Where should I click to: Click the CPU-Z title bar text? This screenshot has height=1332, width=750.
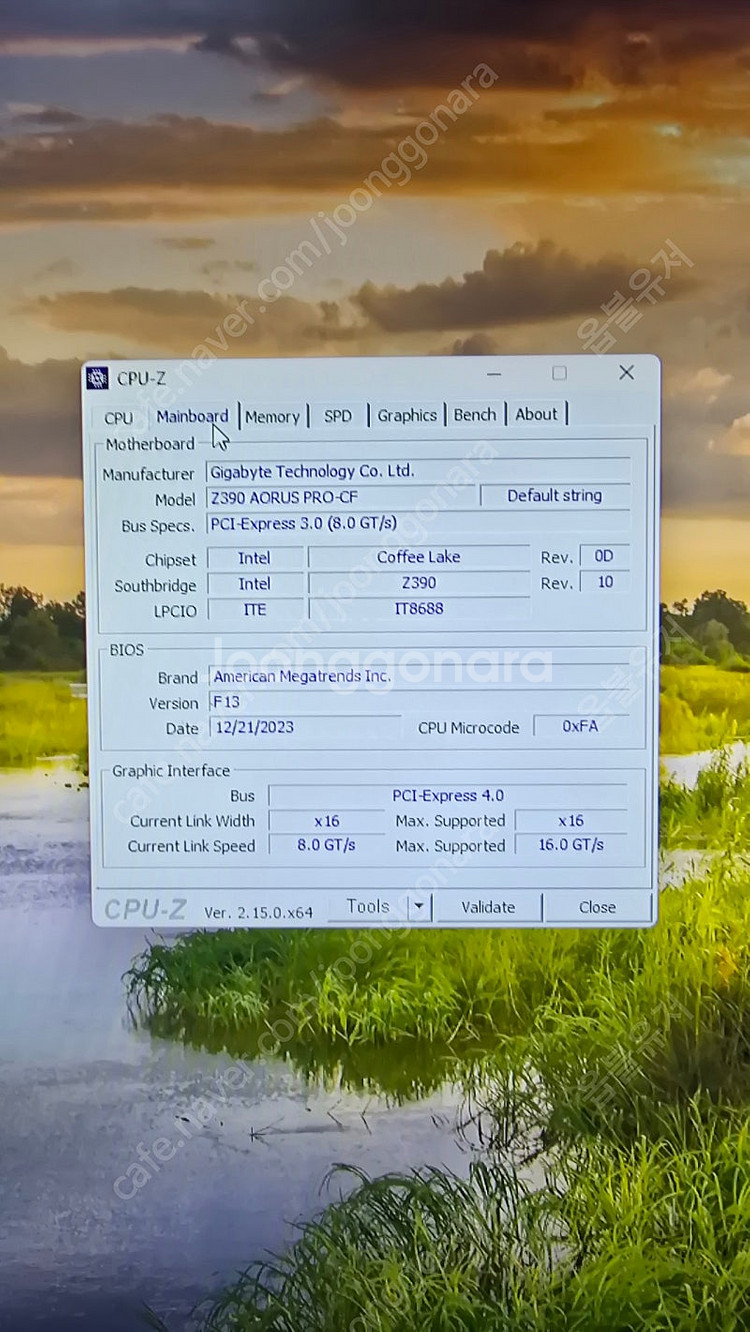point(141,378)
